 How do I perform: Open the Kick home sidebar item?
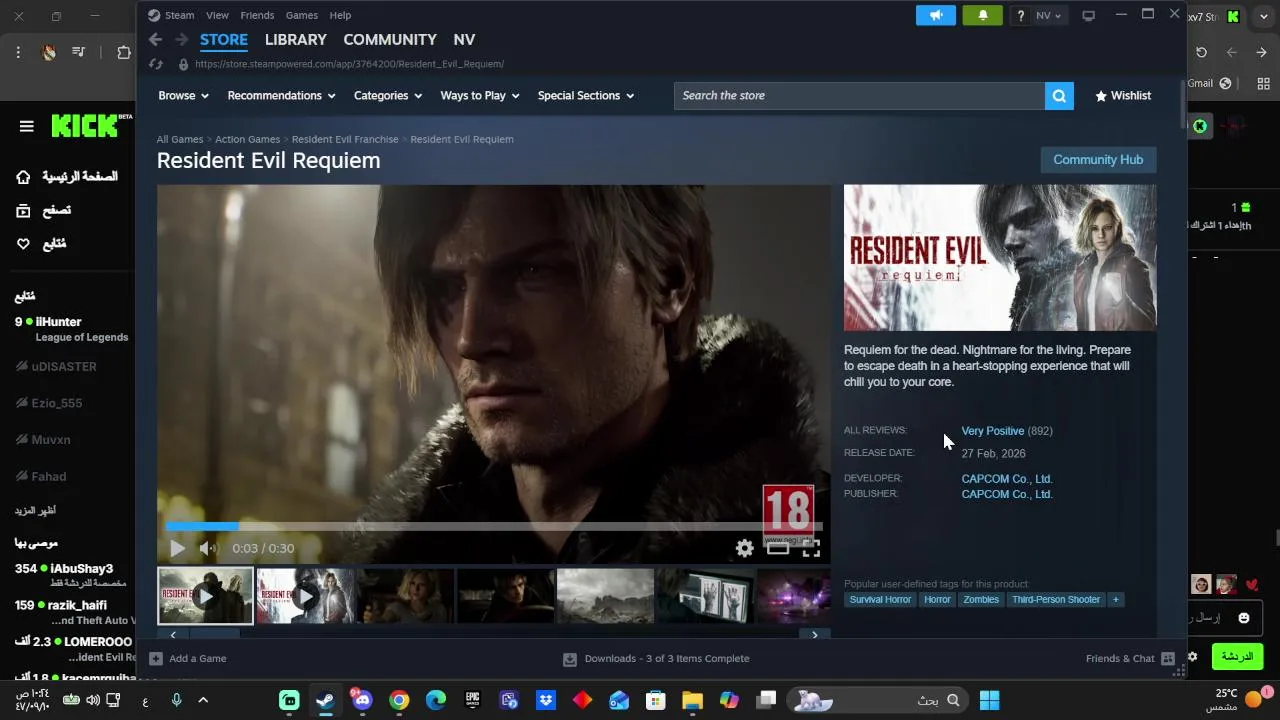[68, 177]
